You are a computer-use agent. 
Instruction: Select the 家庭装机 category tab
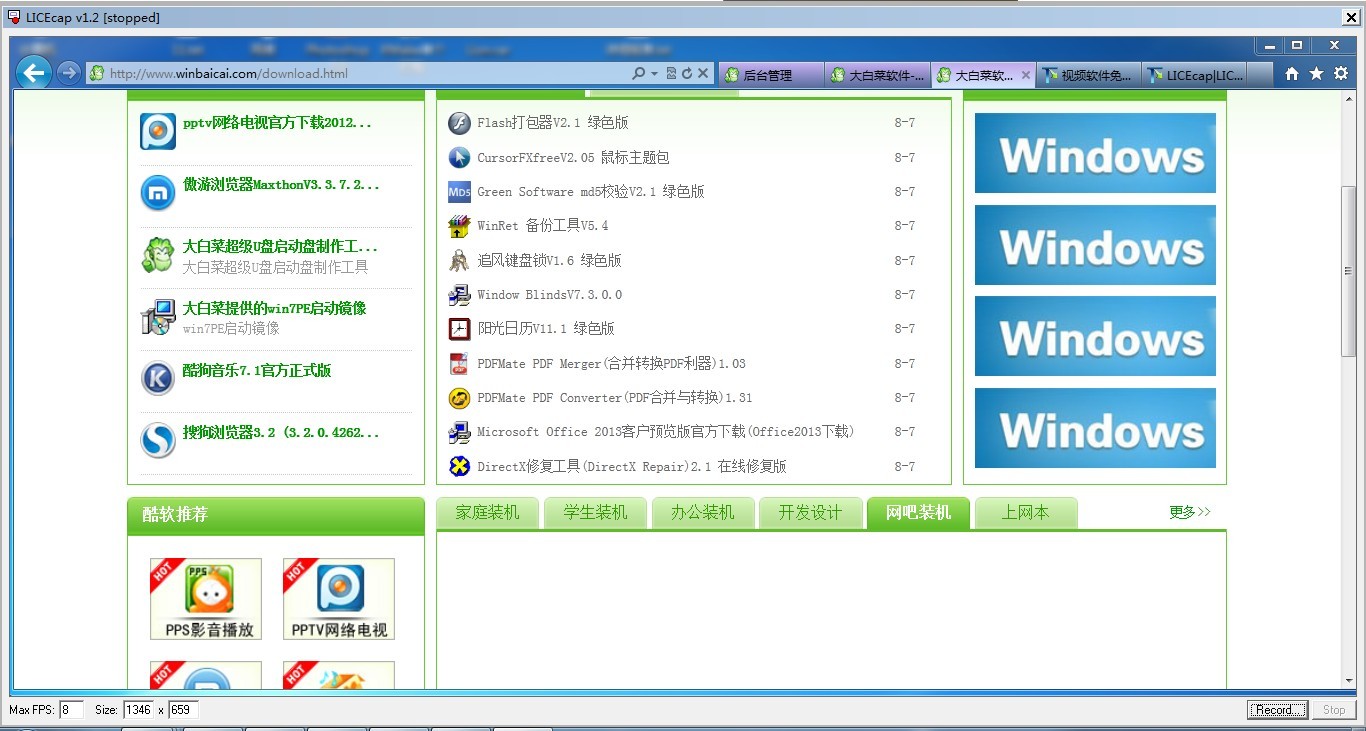pos(487,513)
